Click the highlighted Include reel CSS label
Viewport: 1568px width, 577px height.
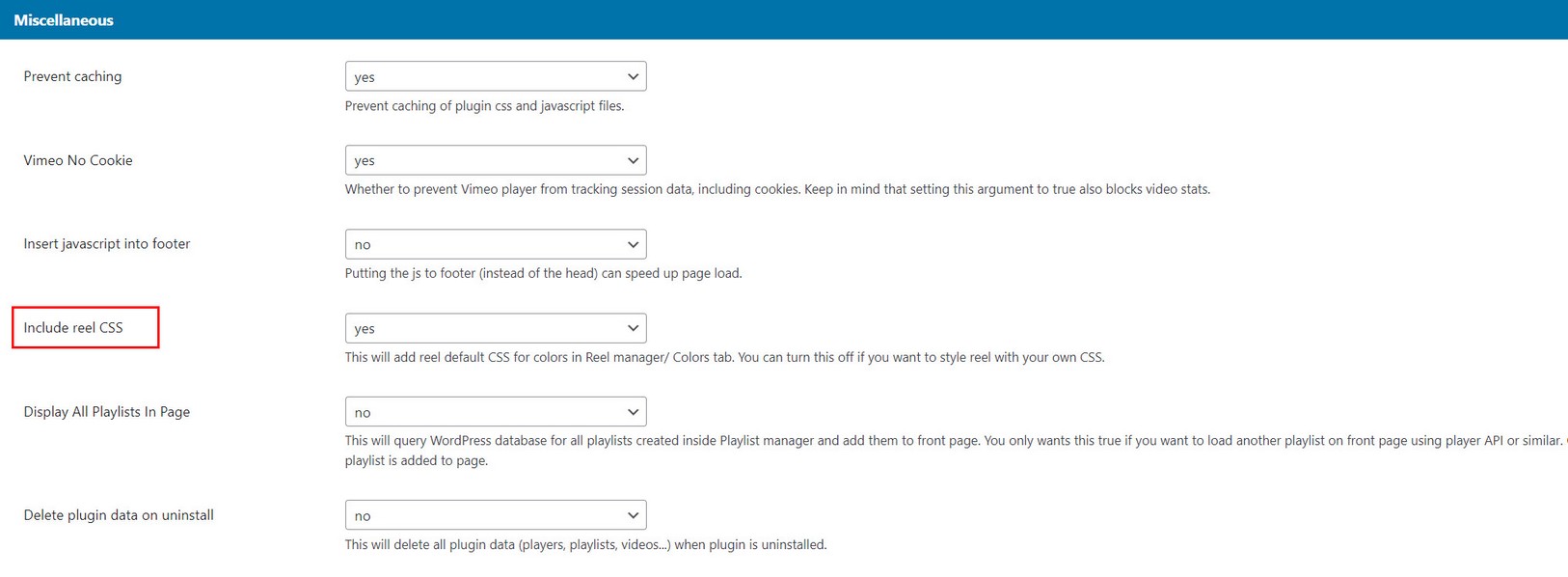[73, 328]
